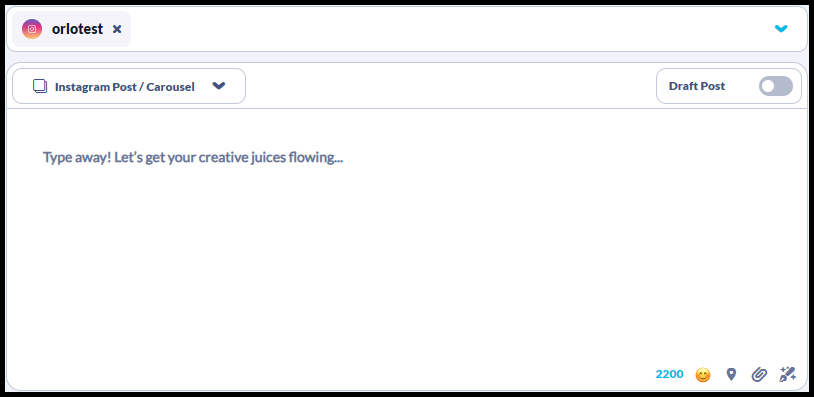Add a location with the pin icon
This screenshot has height=397, width=814.
click(x=731, y=374)
